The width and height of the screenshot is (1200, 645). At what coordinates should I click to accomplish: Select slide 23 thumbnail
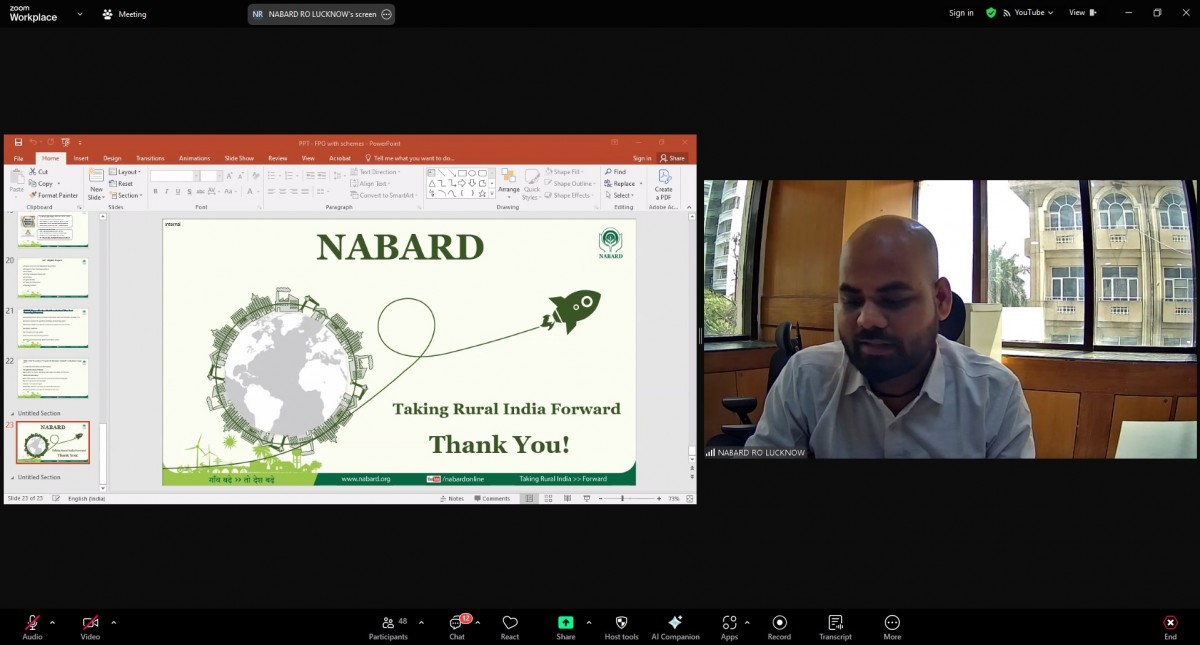click(53, 442)
